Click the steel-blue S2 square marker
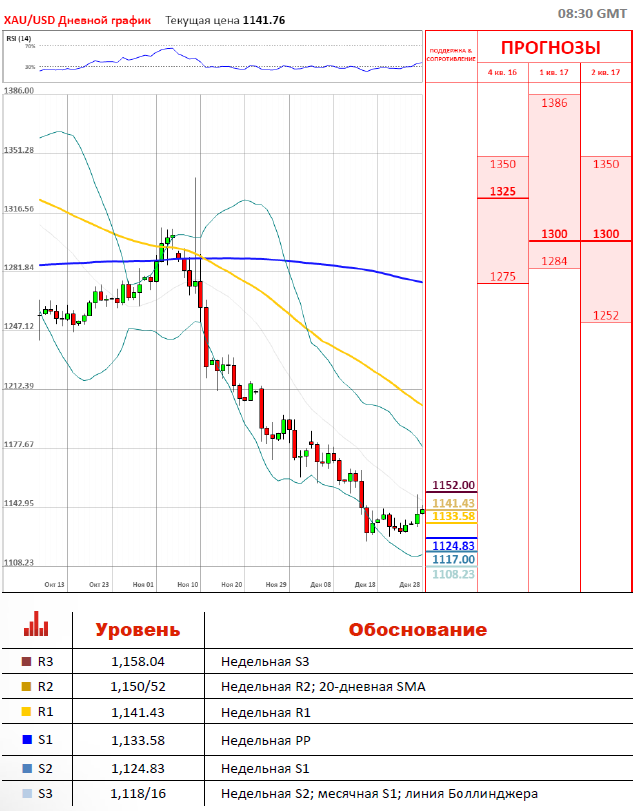 tap(26, 768)
